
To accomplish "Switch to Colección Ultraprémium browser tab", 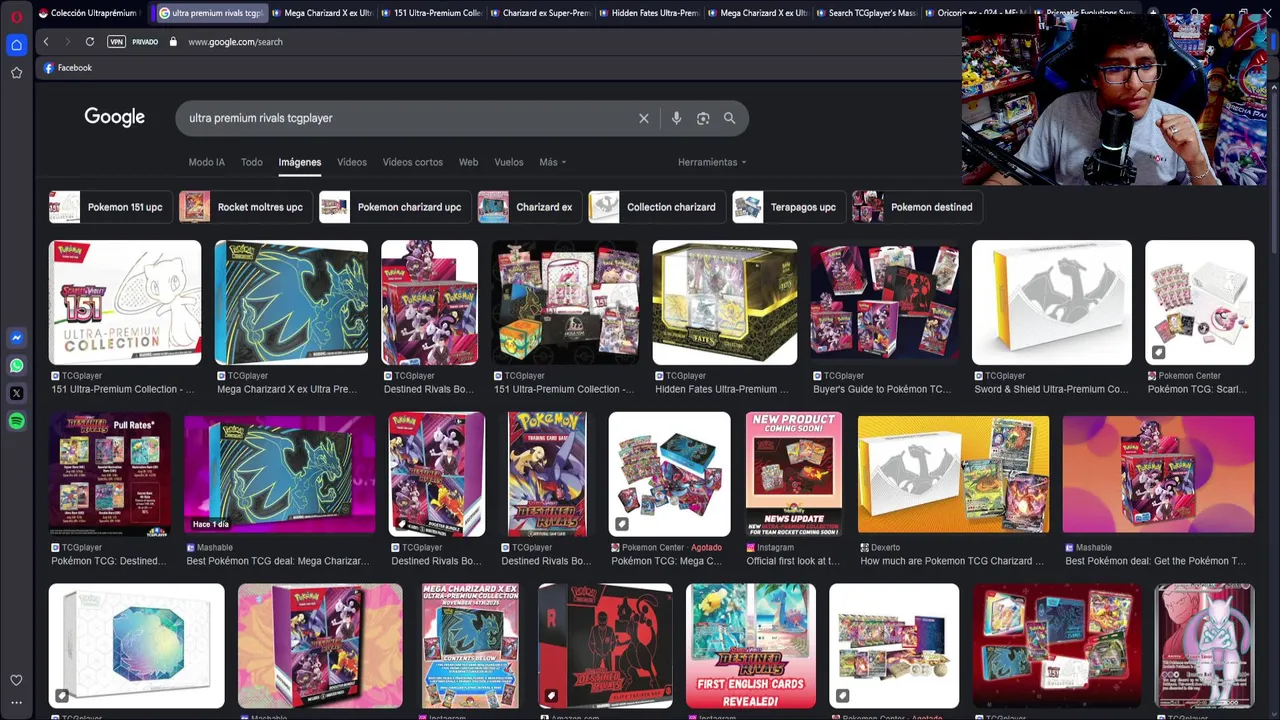I will click(x=88, y=13).
